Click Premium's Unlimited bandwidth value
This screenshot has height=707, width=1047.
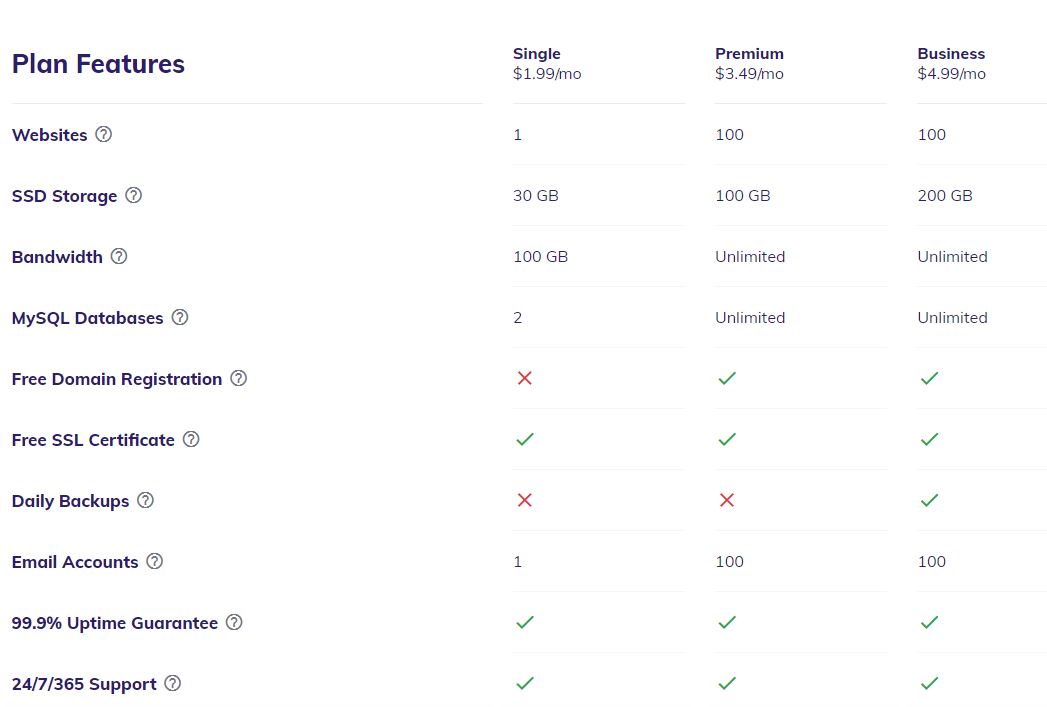pyautogui.click(x=750, y=257)
